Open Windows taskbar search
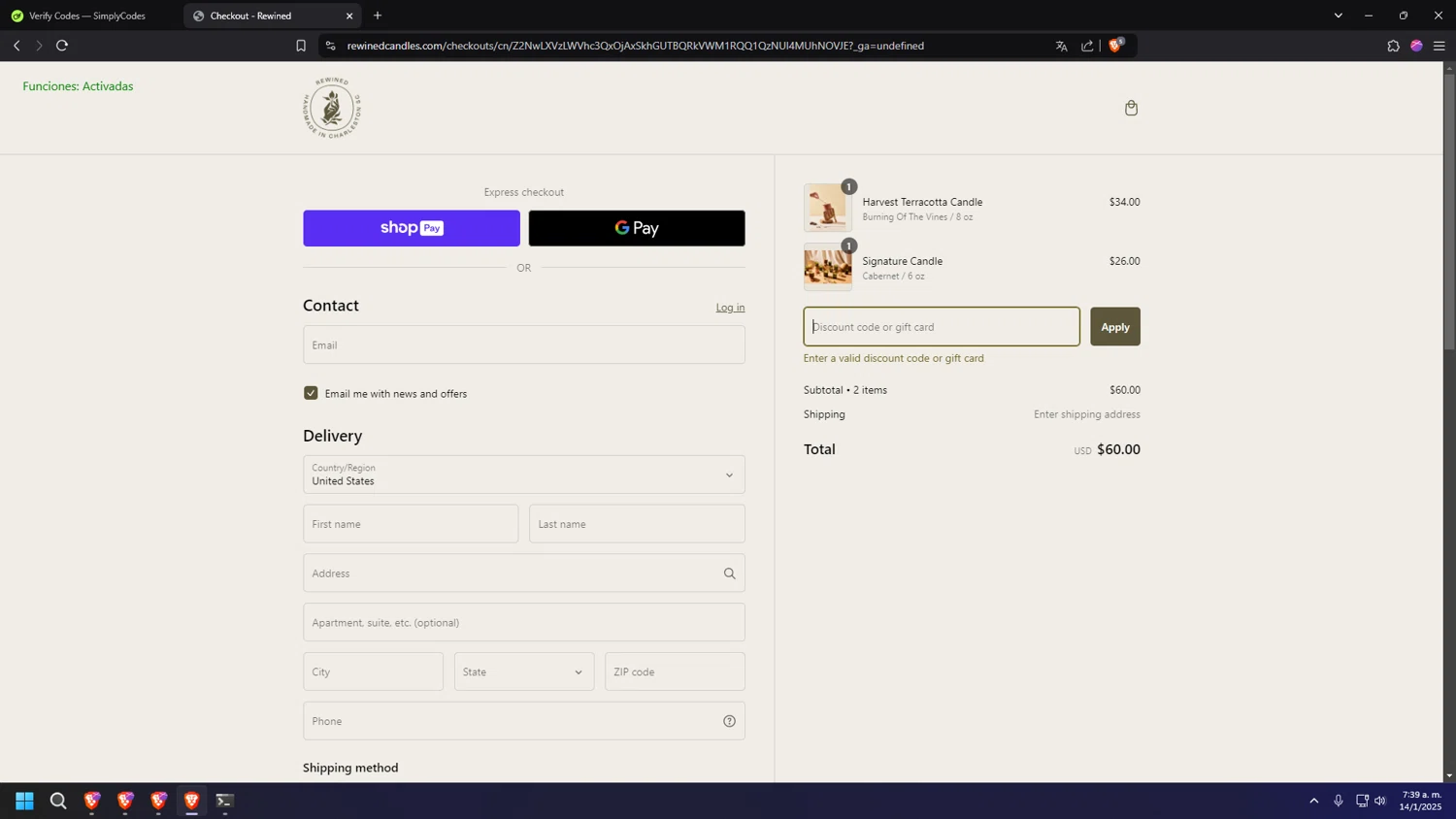The width and height of the screenshot is (1456, 819). (x=58, y=801)
